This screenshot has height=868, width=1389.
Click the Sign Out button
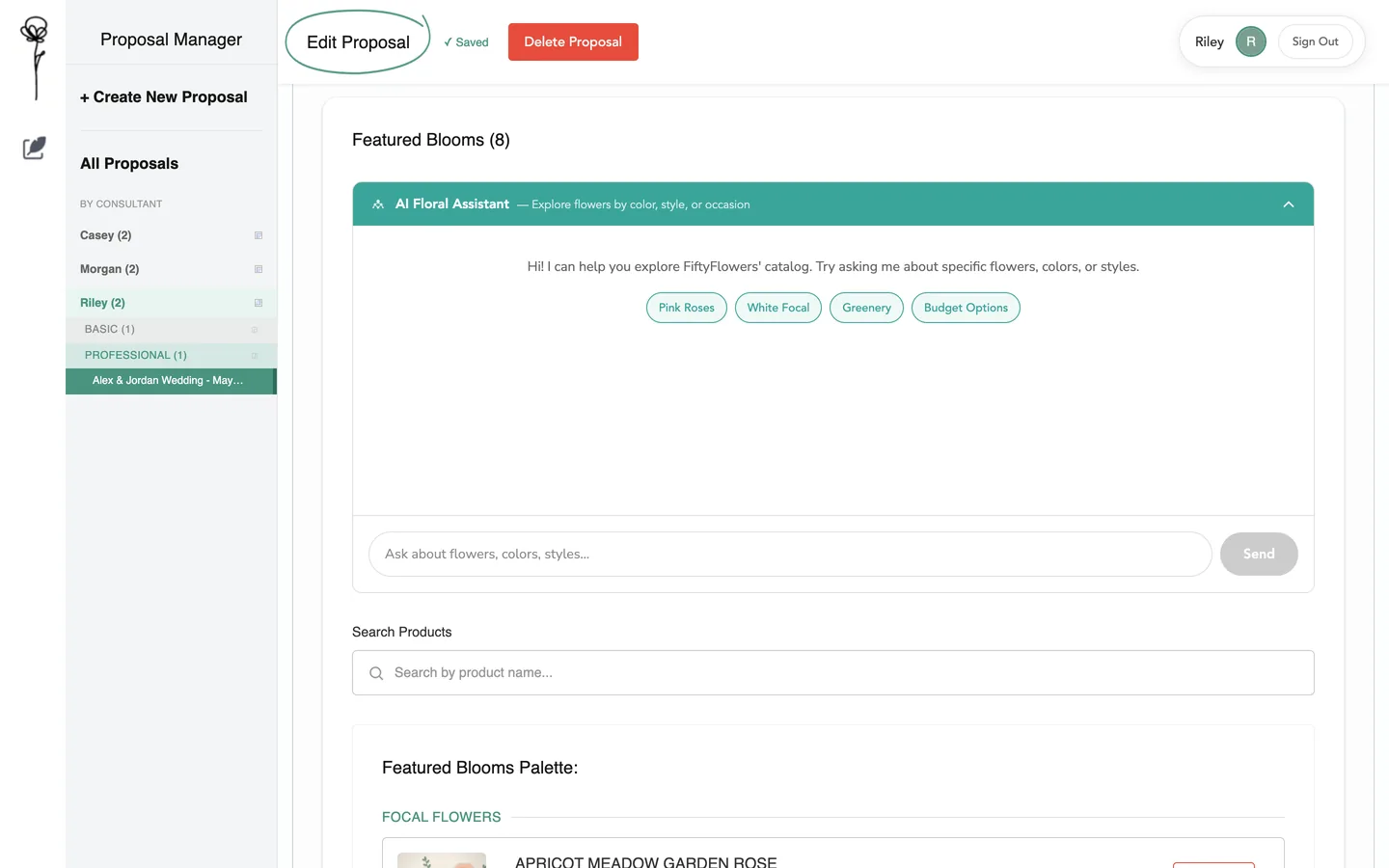point(1315,41)
